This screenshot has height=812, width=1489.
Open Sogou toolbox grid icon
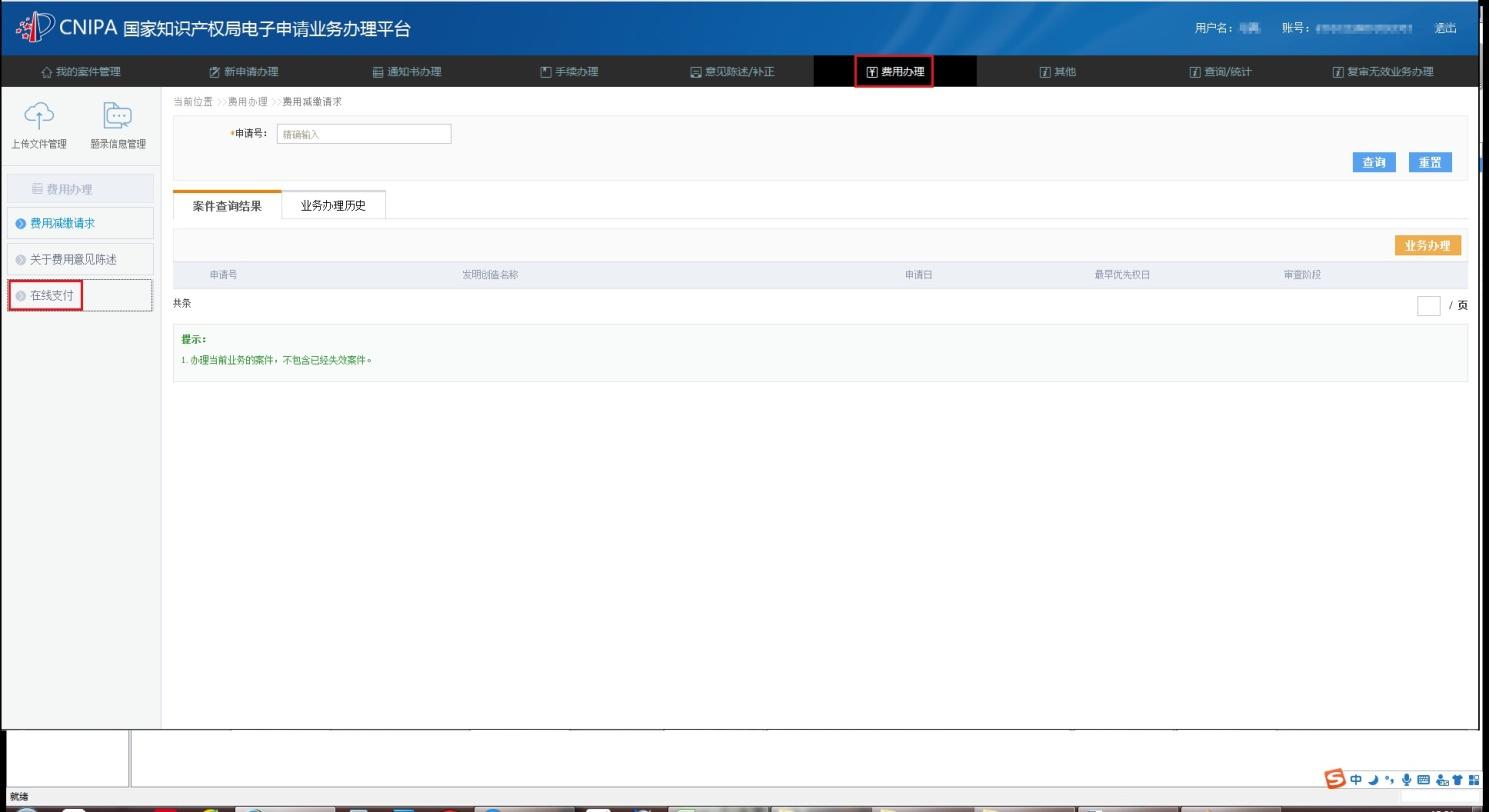[x=1474, y=779]
